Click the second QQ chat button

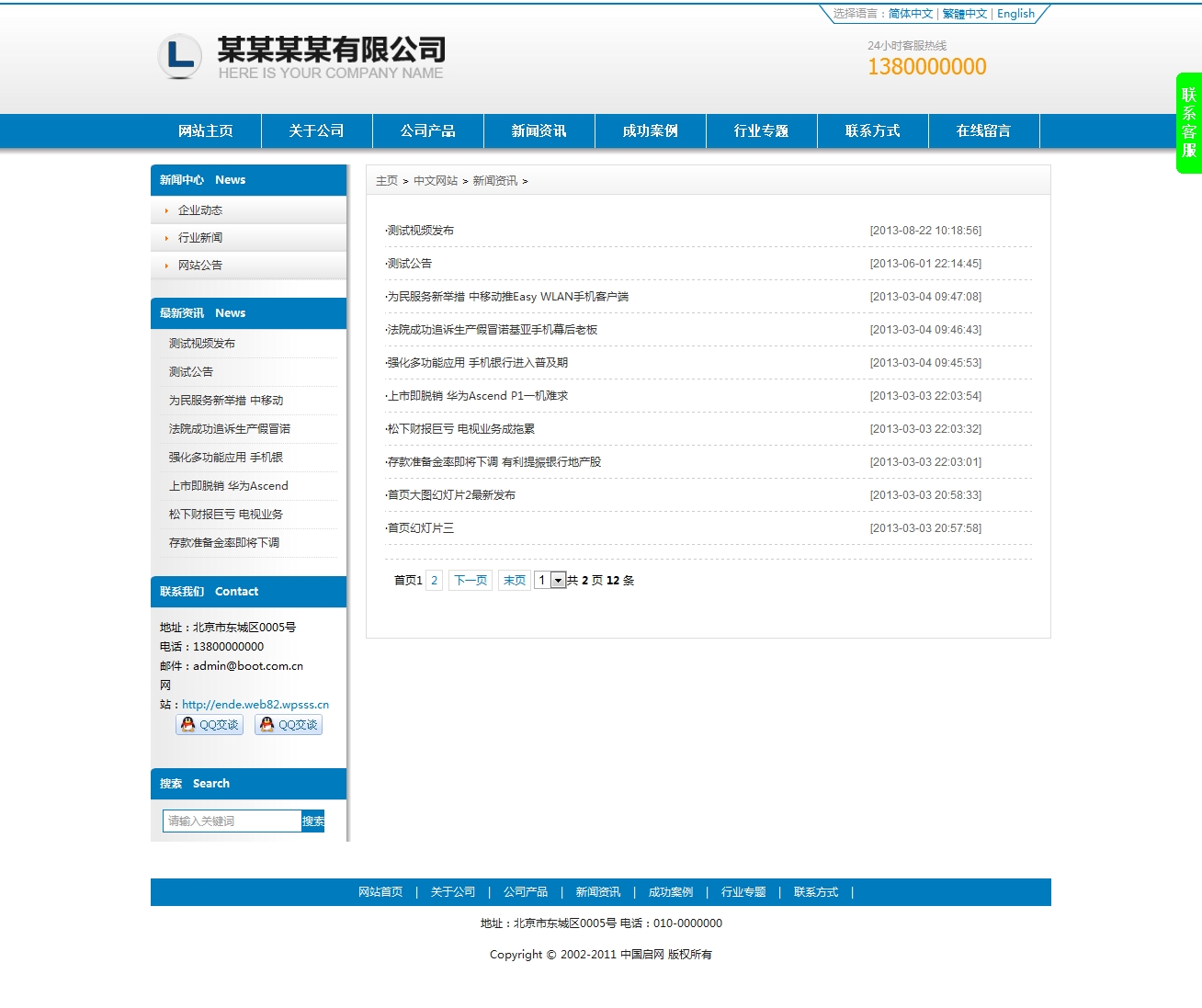[289, 725]
